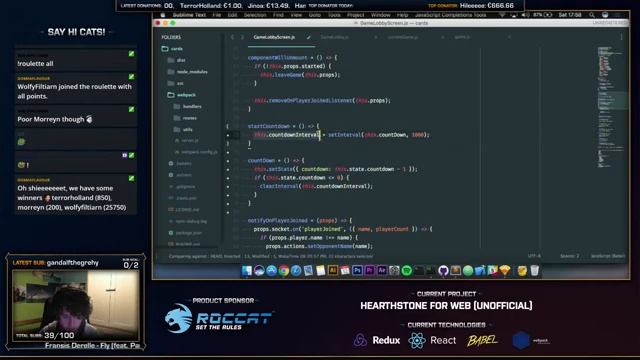Click the fold marker beside startCountdown line
This screenshot has height=360, width=640.
point(228,127)
